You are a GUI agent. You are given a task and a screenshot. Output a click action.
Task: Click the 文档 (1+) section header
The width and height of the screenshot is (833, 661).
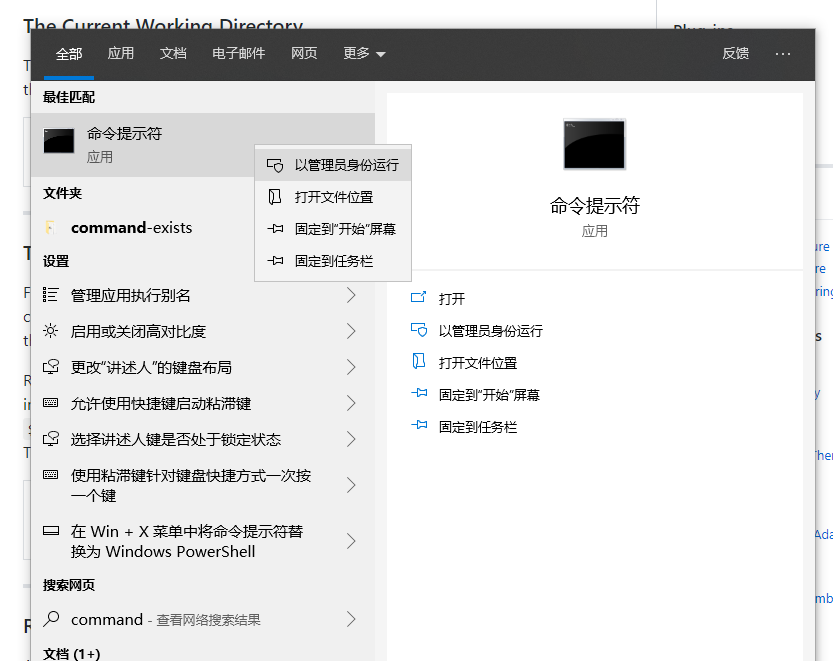[x=71, y=654]
